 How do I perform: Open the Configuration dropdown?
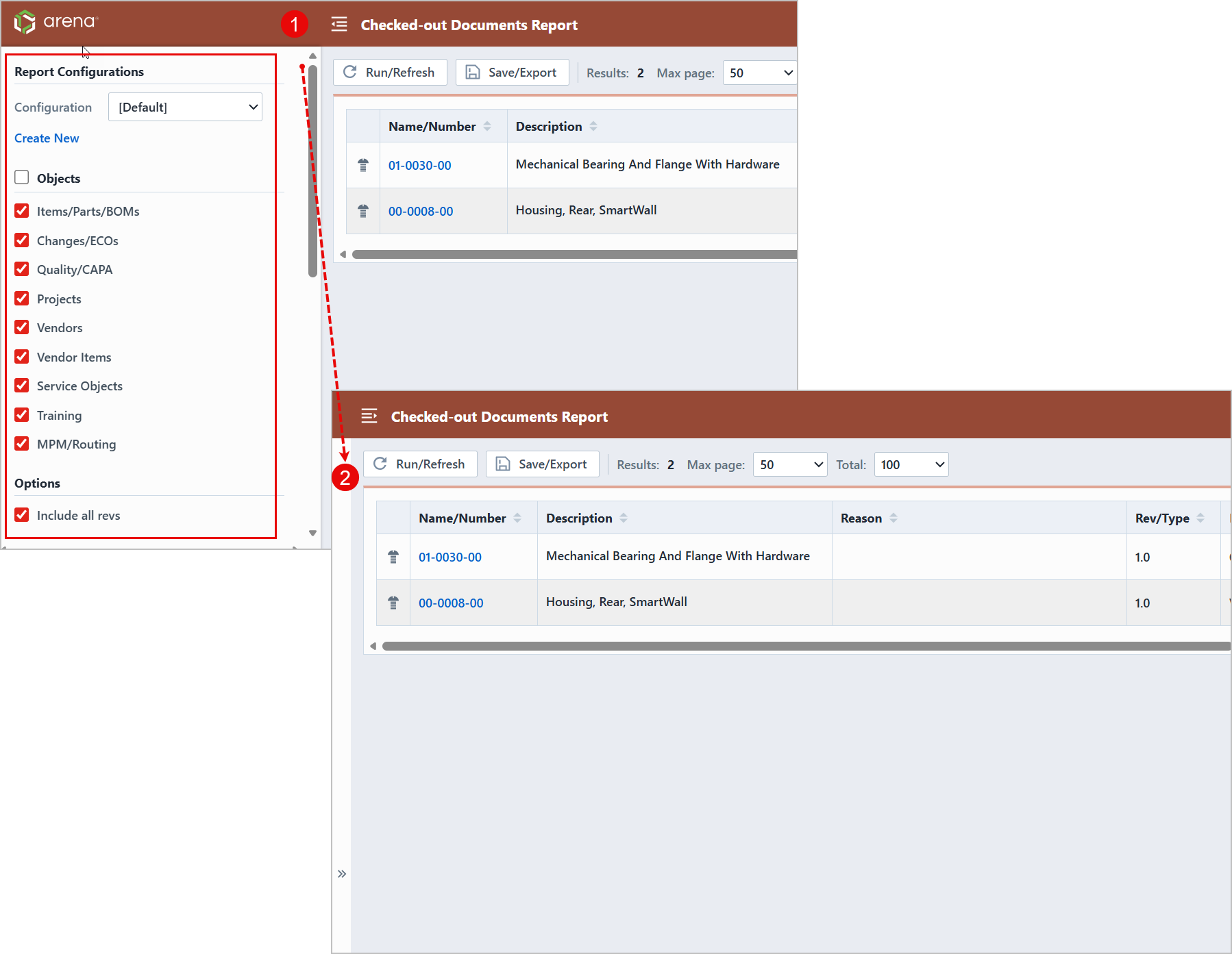(x=185, y=107)
